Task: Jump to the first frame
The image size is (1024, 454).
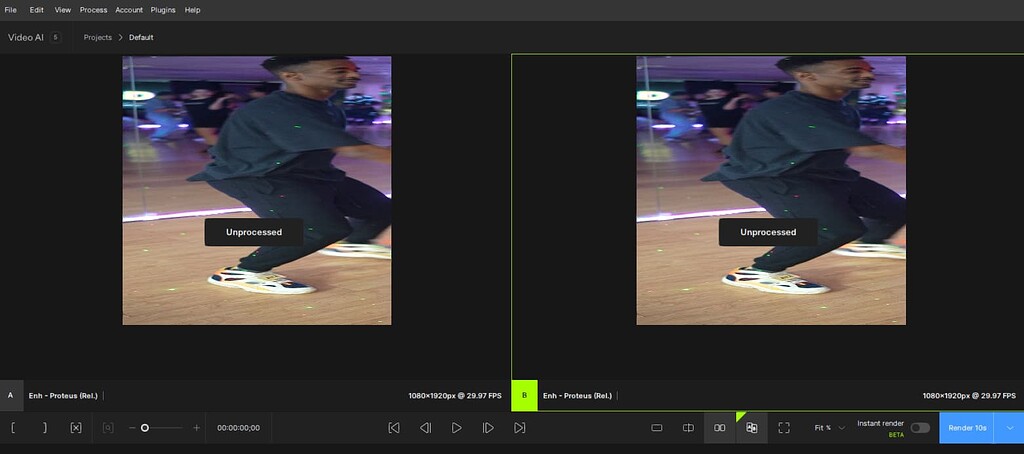Action: point(394,428)
